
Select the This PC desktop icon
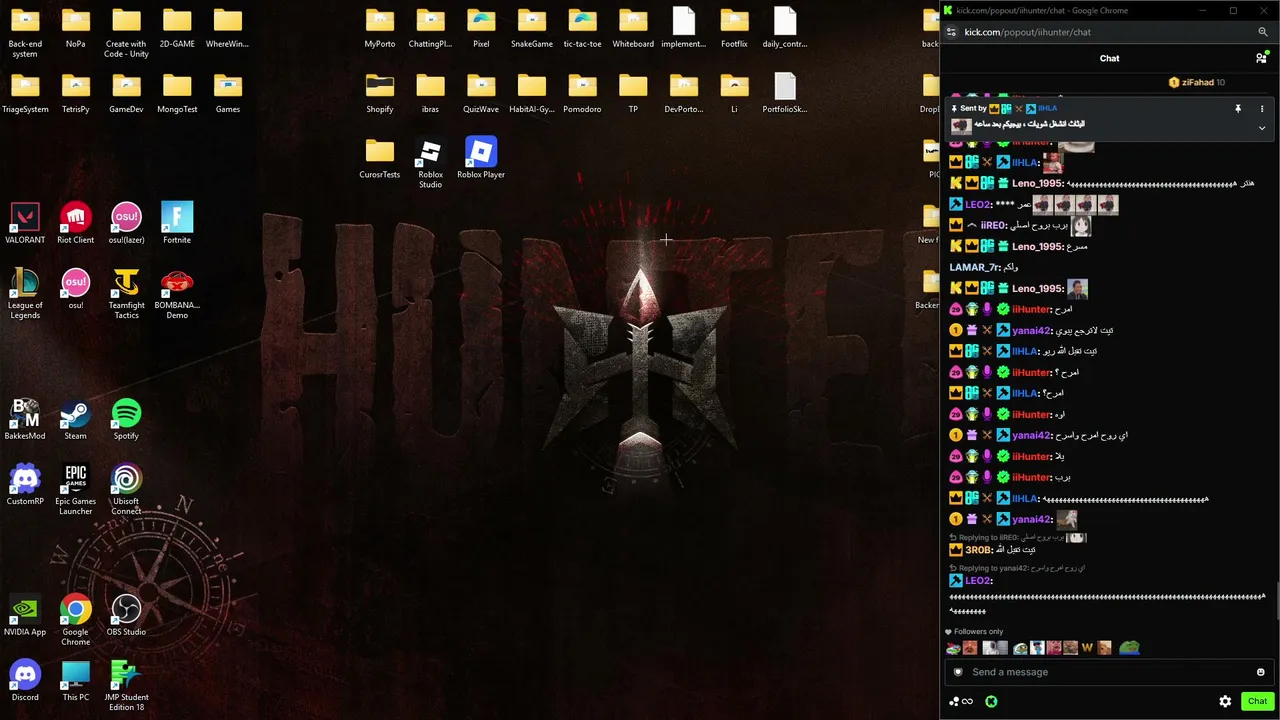pyautogui.click(x=75, y=681)
